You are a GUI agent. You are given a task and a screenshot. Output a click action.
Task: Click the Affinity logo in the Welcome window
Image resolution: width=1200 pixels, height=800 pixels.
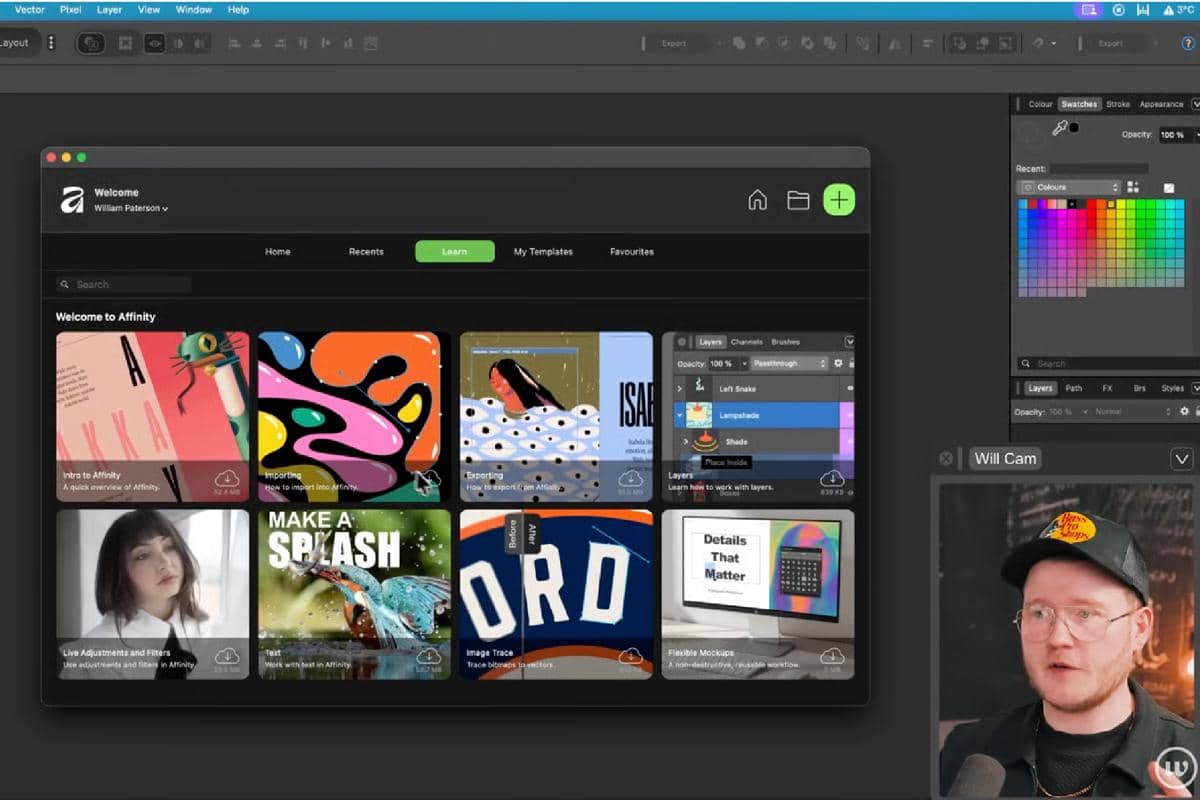tap(72, 200)
